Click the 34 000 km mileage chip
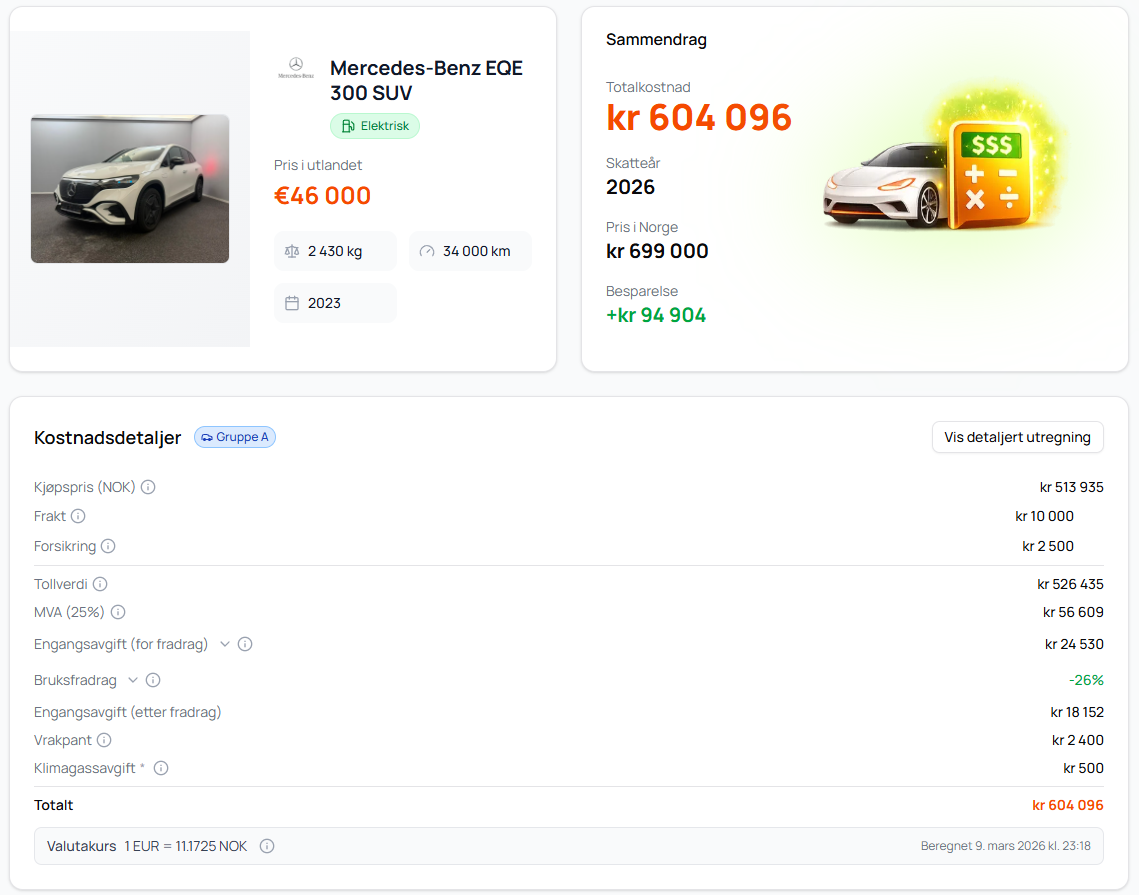The width and height of the screenshot is (1139, 895). click(470, 251)
